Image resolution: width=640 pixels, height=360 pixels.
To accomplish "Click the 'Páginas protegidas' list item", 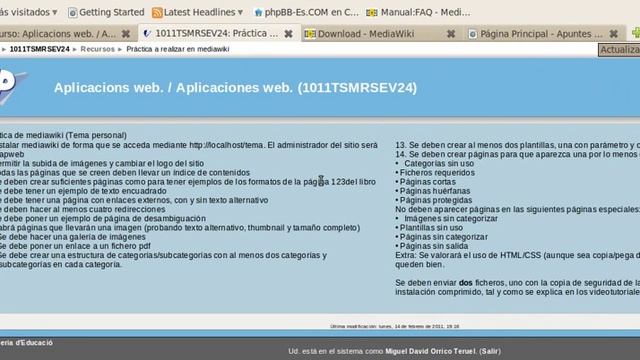I will [436, 200].
